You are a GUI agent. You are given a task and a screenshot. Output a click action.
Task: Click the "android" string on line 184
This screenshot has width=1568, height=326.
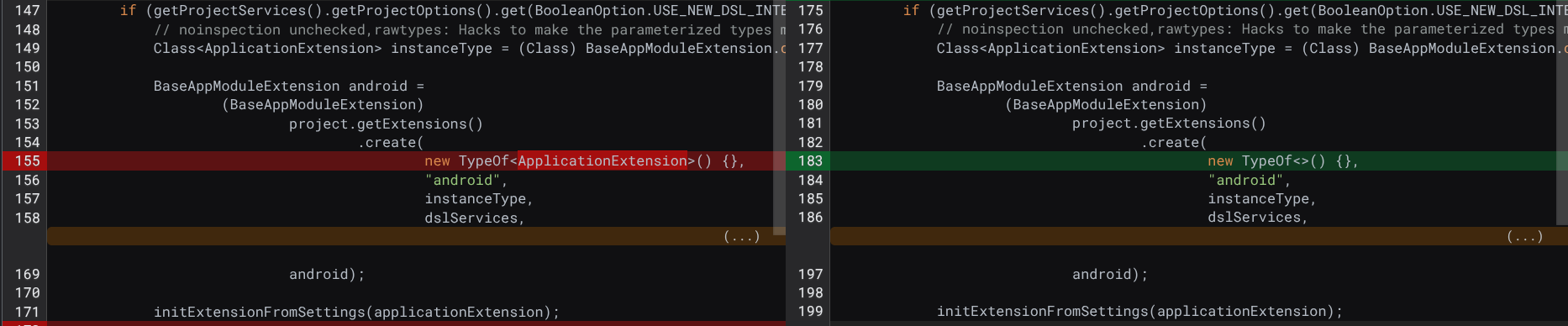click(x=1245, y=181)
